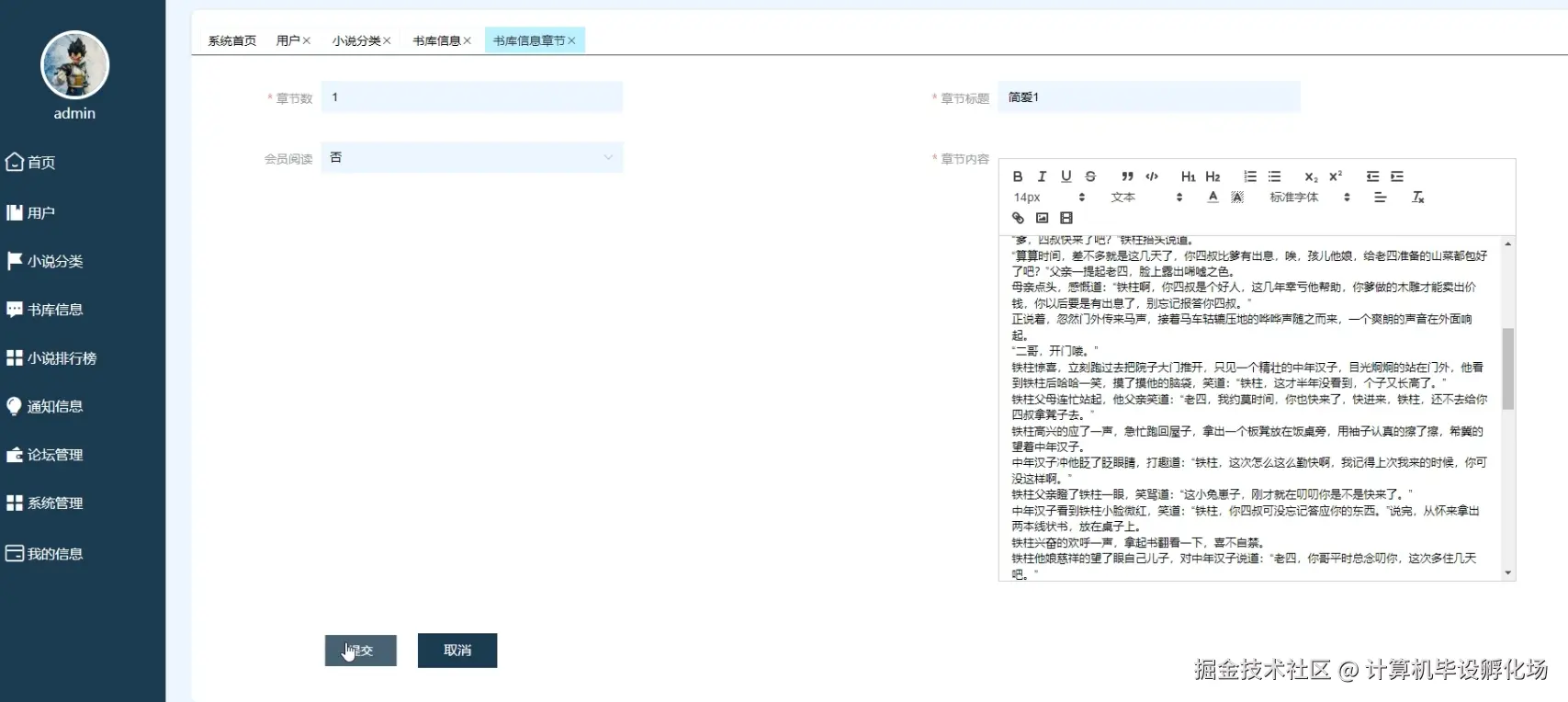
Task: Insert a hyperlink in the editor
Action: (1018, 218)
